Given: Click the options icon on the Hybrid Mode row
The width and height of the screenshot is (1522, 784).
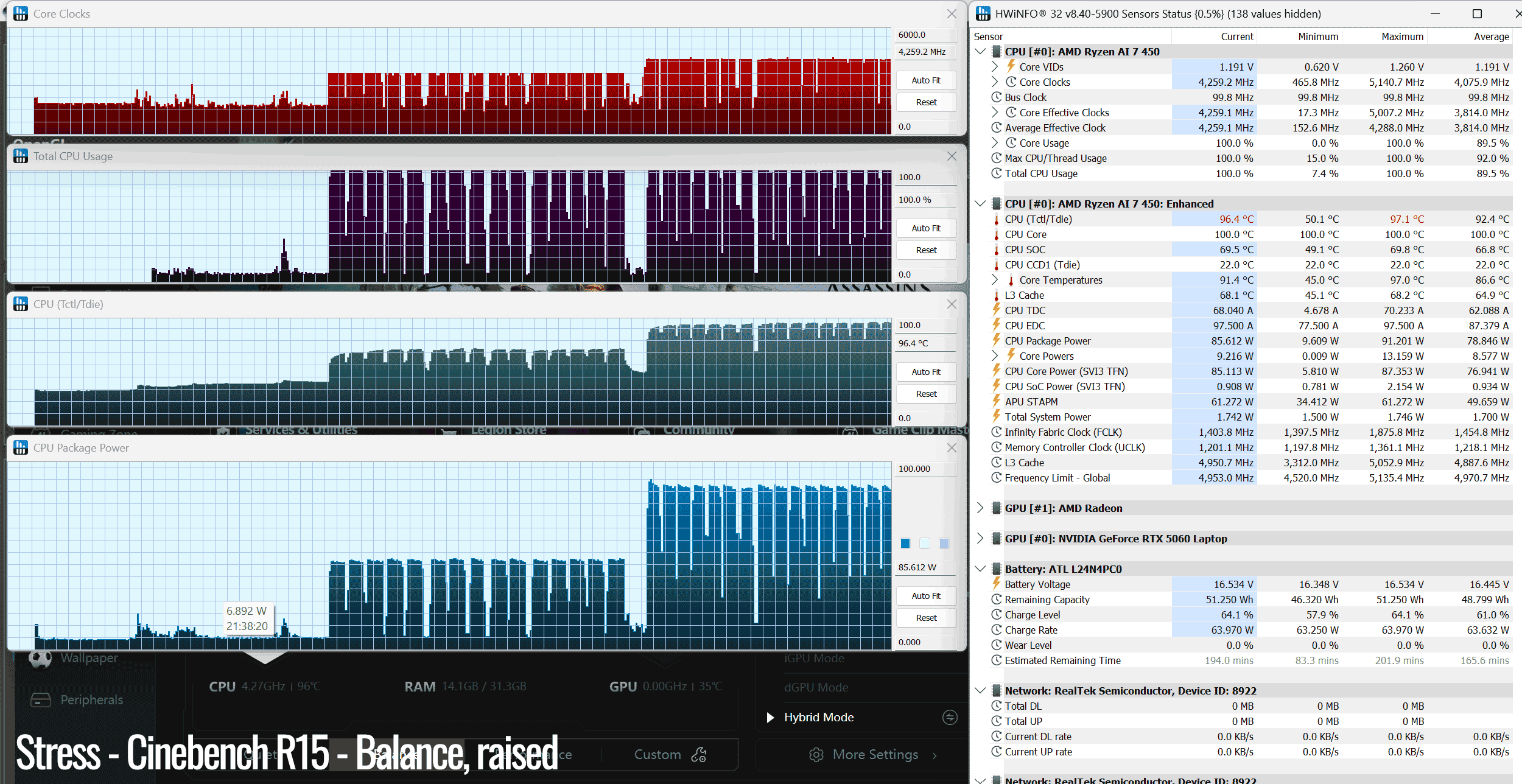Looking at the screenshot, I should click(x=950, y=717).
